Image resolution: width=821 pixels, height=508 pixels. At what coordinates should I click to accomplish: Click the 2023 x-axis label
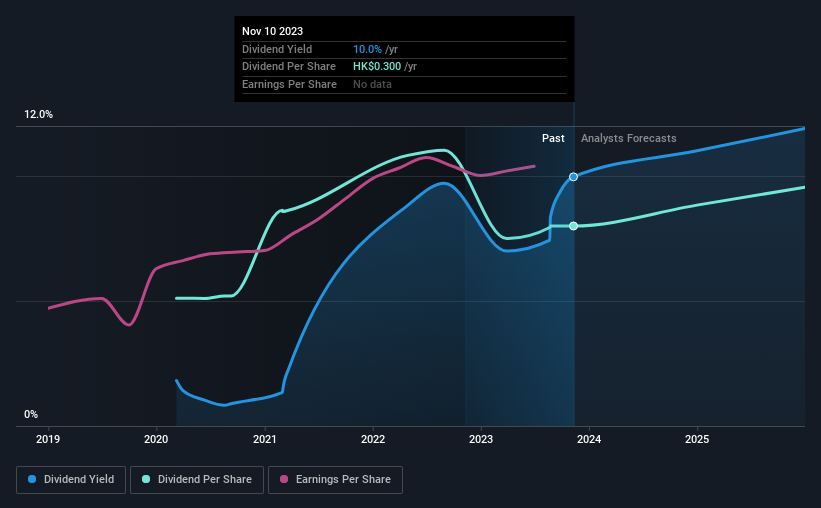[481, 439]
